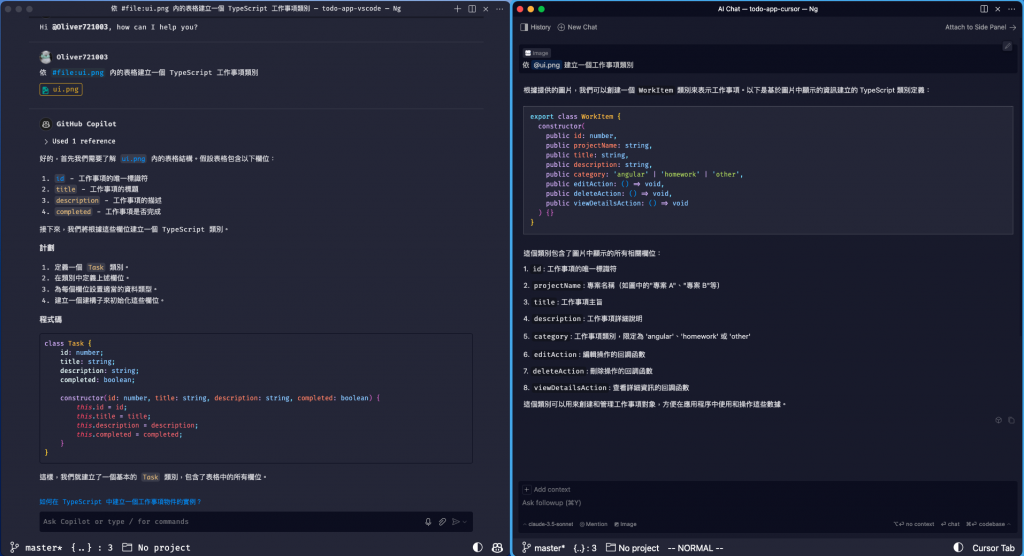Click the edit pencil icon on Cursor message
1024x556 pixels.
pos(1007,46)
